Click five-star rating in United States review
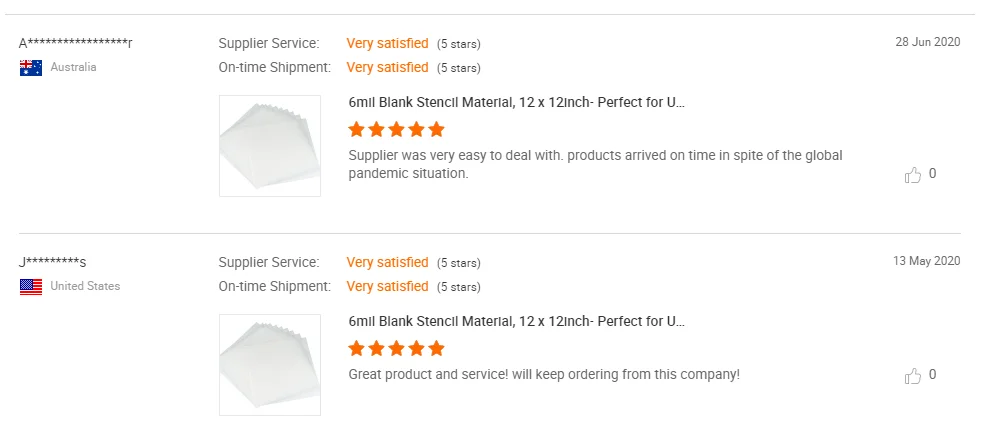Screen dimensions: 989x443 (x=396, y=349)
